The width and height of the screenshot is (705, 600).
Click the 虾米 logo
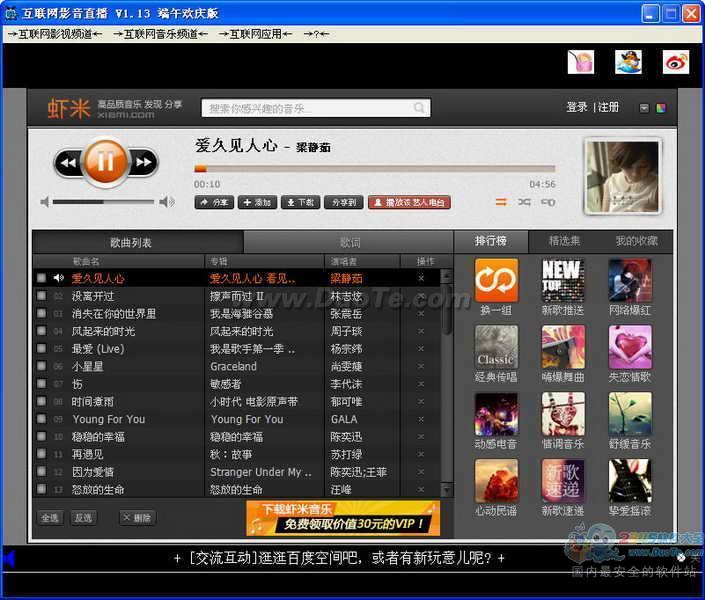point(69,108)
